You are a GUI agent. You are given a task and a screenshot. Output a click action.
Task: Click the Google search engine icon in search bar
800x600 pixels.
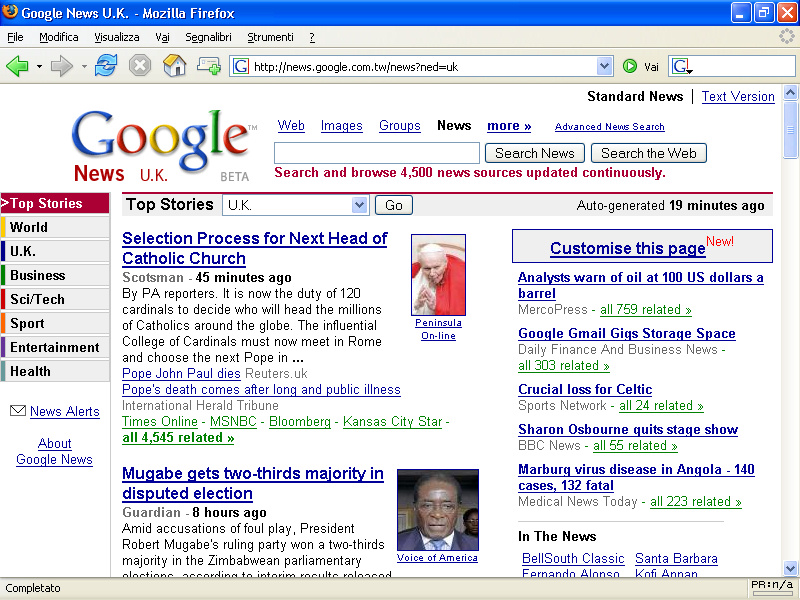pos(681,66)
